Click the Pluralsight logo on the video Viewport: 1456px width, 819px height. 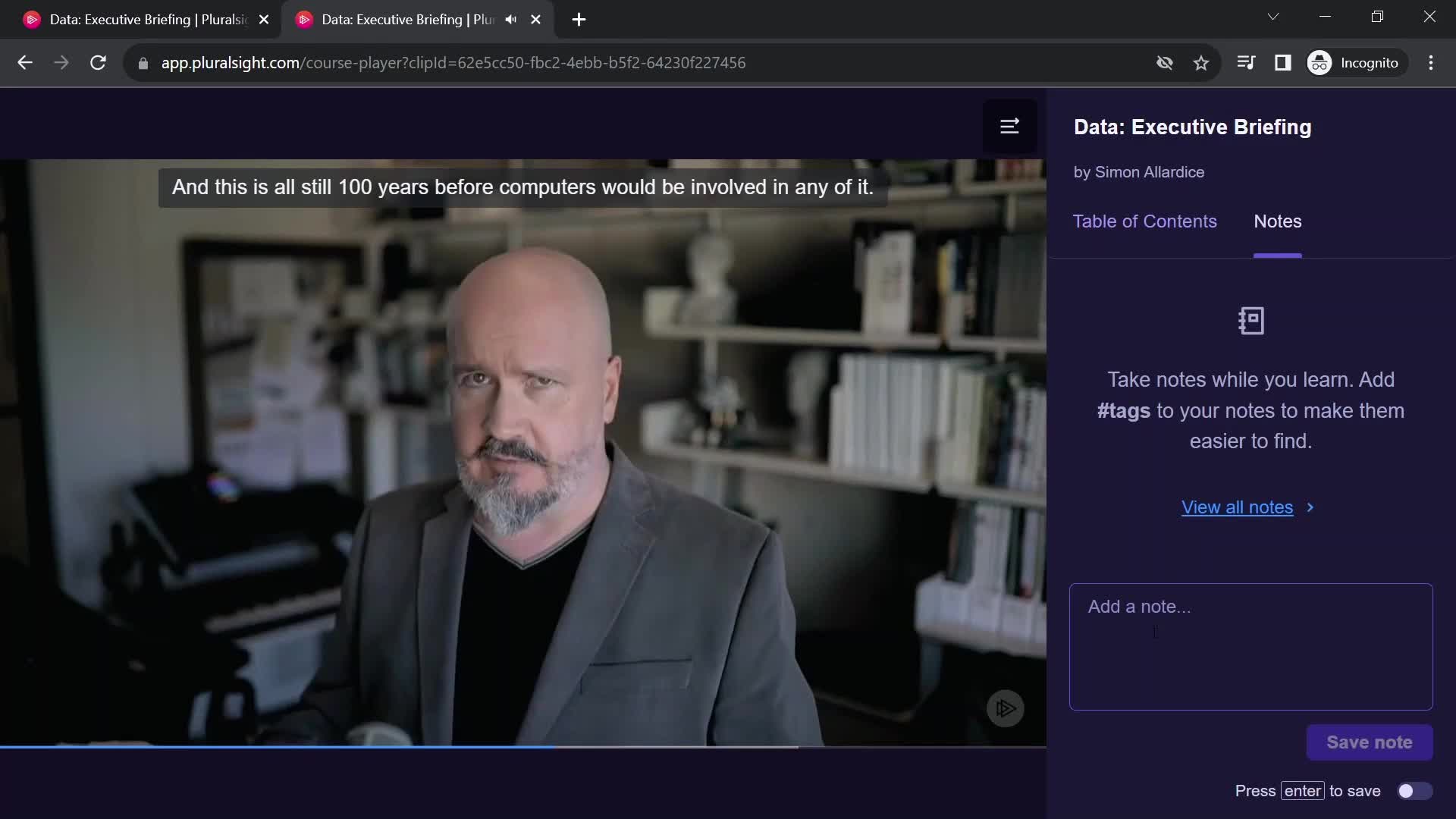[x=1006, y=708]
